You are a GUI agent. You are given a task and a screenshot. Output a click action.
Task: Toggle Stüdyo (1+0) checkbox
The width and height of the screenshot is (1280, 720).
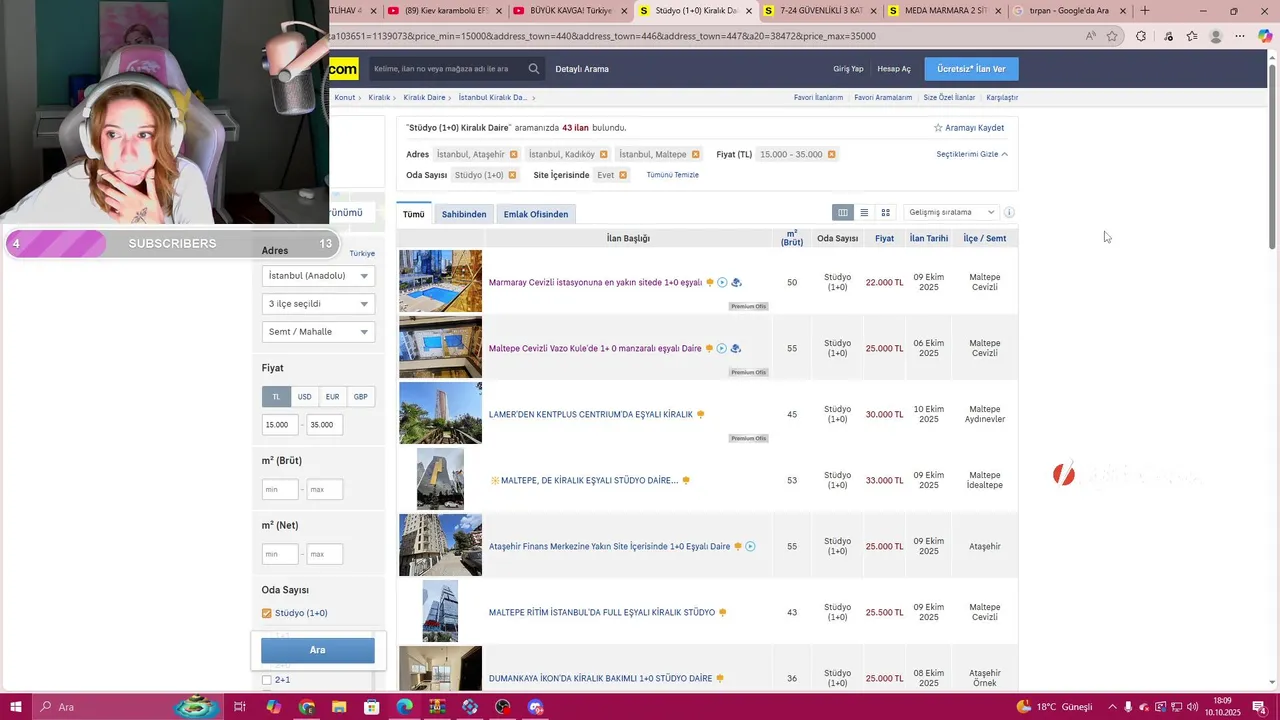point(267,613)
